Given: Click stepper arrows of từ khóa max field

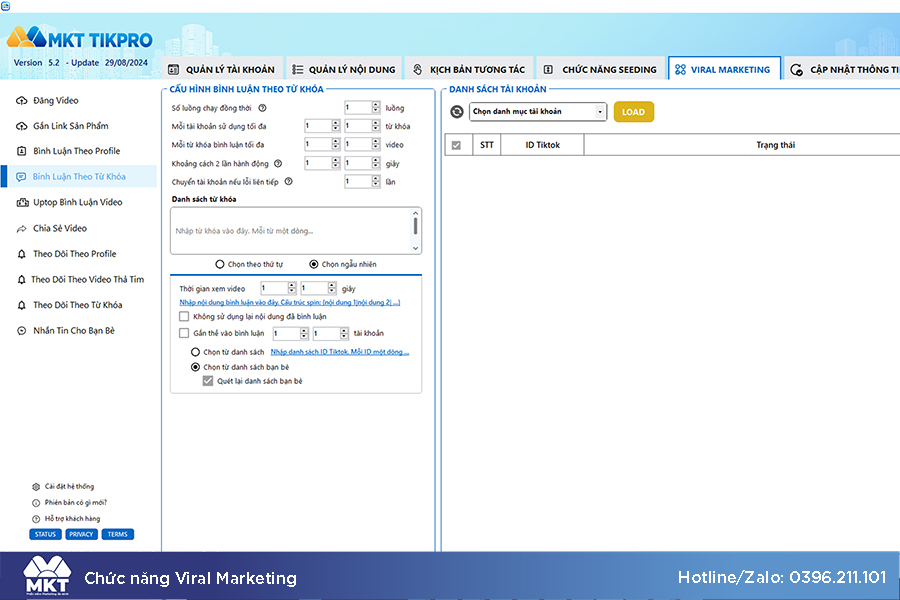Looking at the screenshot, I should pyautogui.click(x=376, y=126).
